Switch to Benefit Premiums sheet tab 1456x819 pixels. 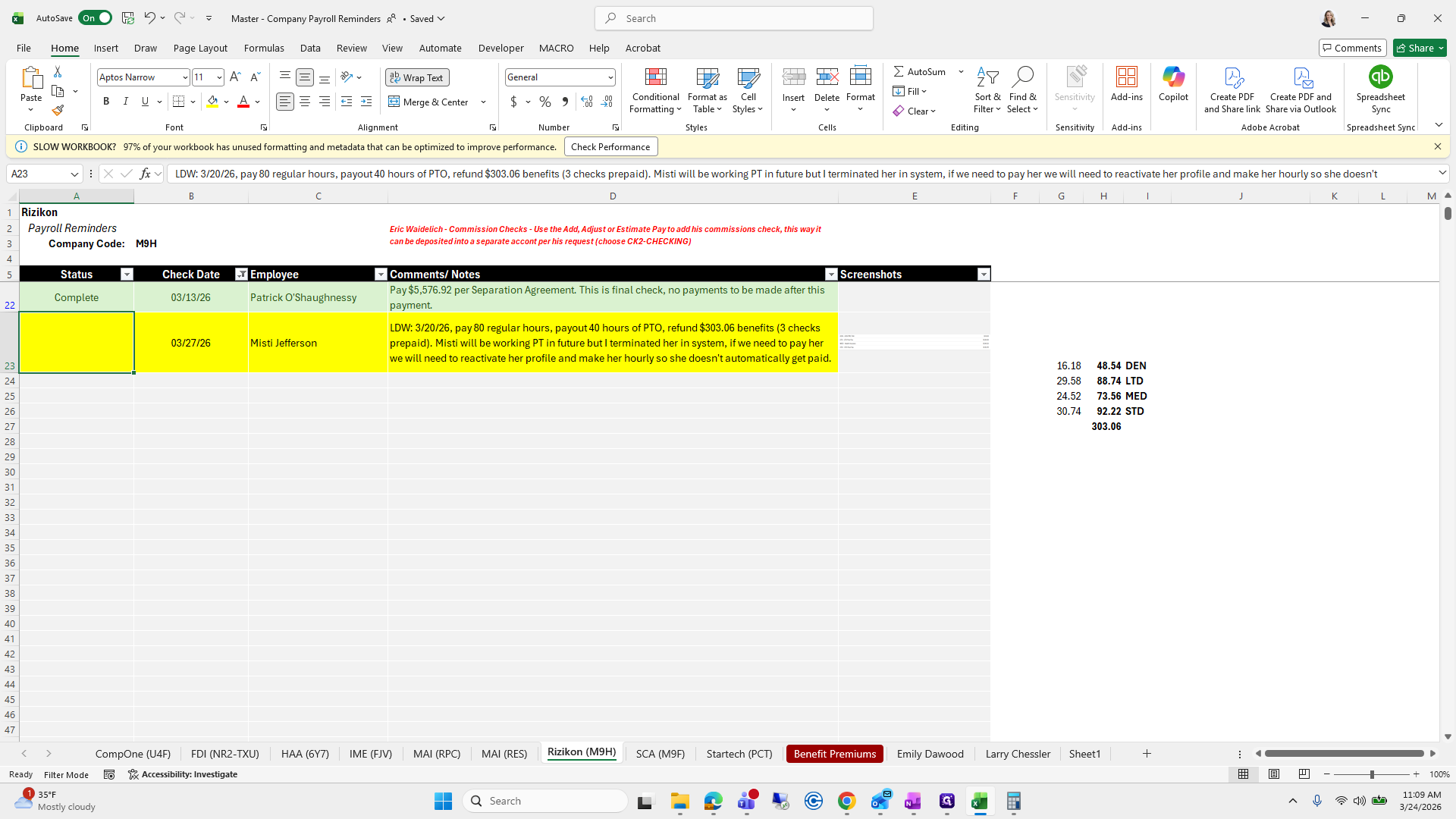coord(834,754)
